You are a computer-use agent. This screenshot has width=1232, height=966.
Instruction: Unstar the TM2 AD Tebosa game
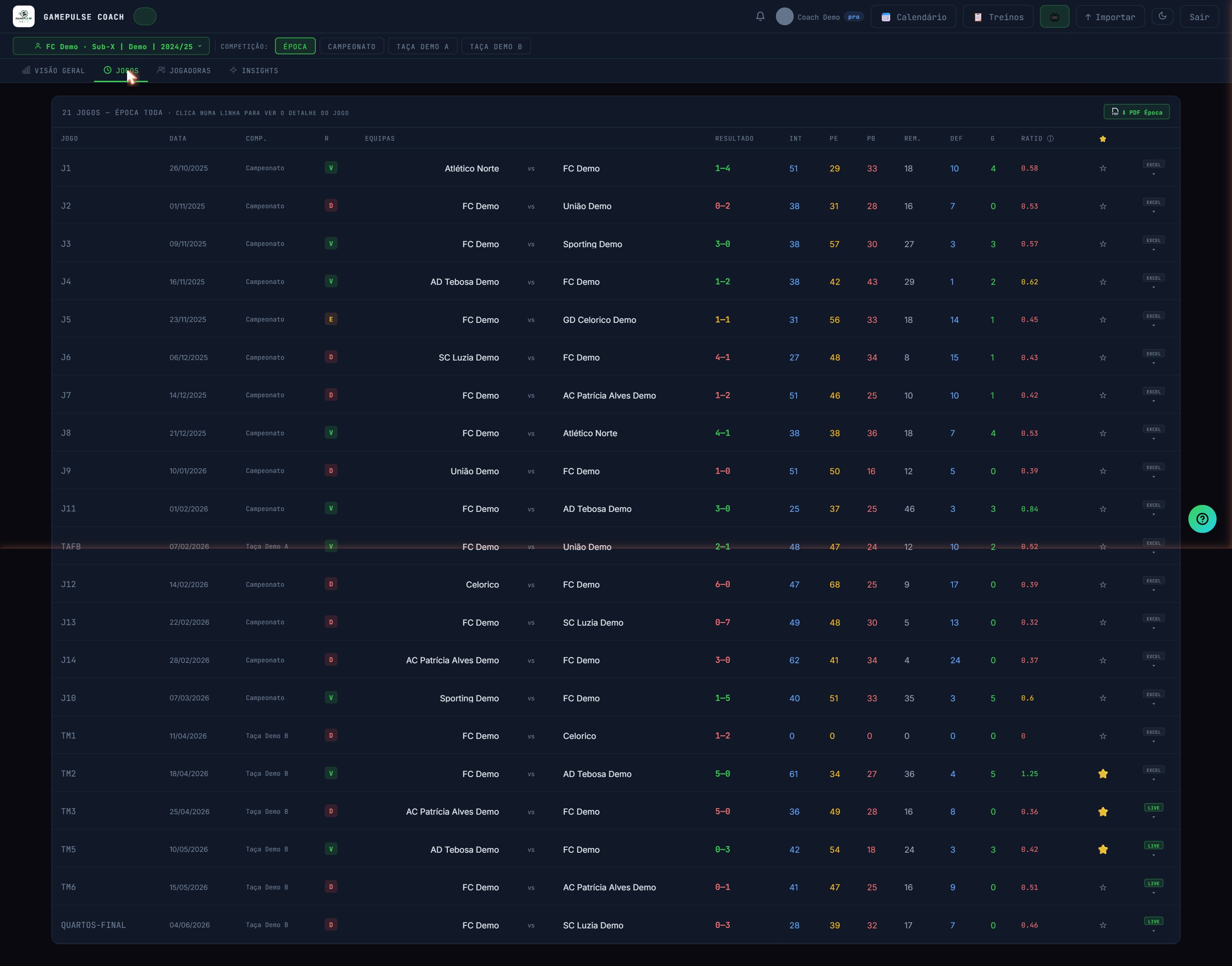1102,774
